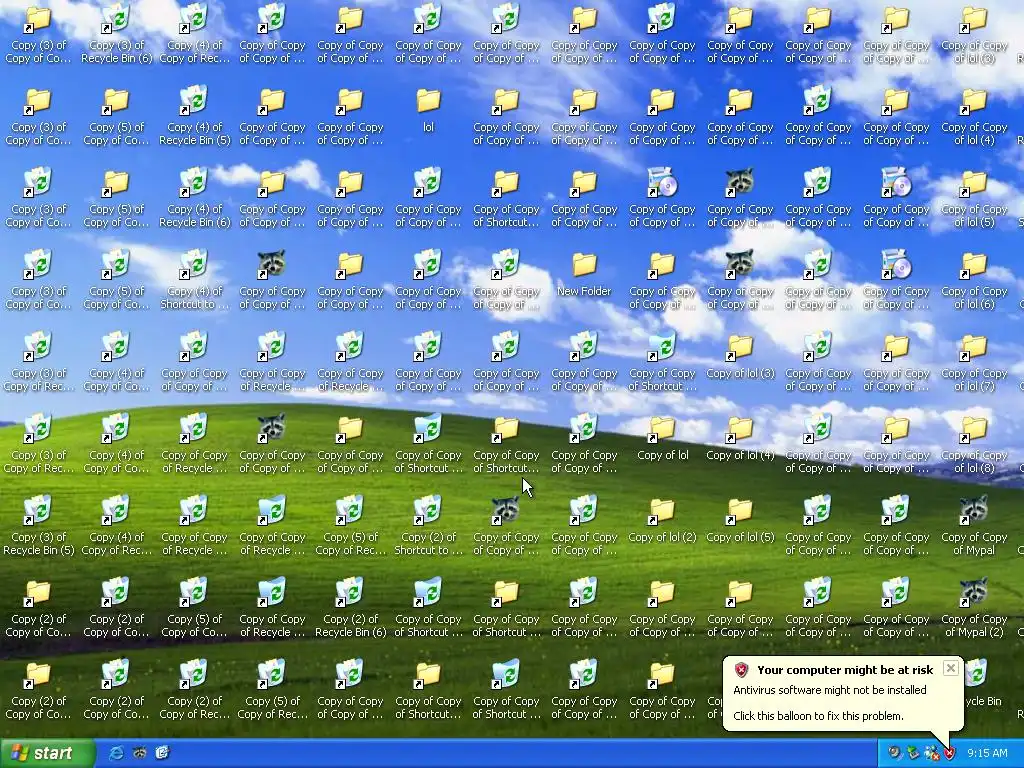1024x768 pixels.
Task: Click the 9:15 AM taskbar clock
Action: (987, 753)
